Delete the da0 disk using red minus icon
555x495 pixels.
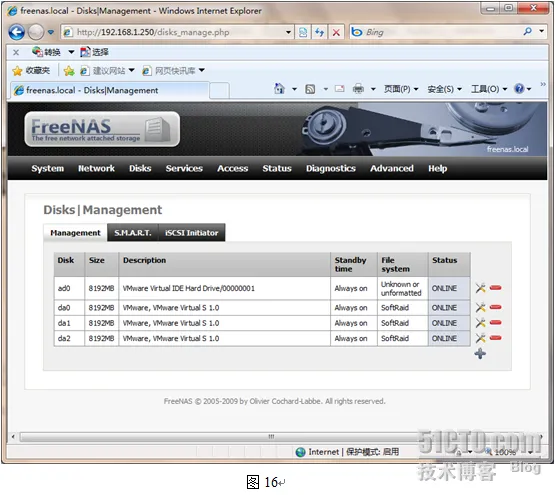point(496,307)
